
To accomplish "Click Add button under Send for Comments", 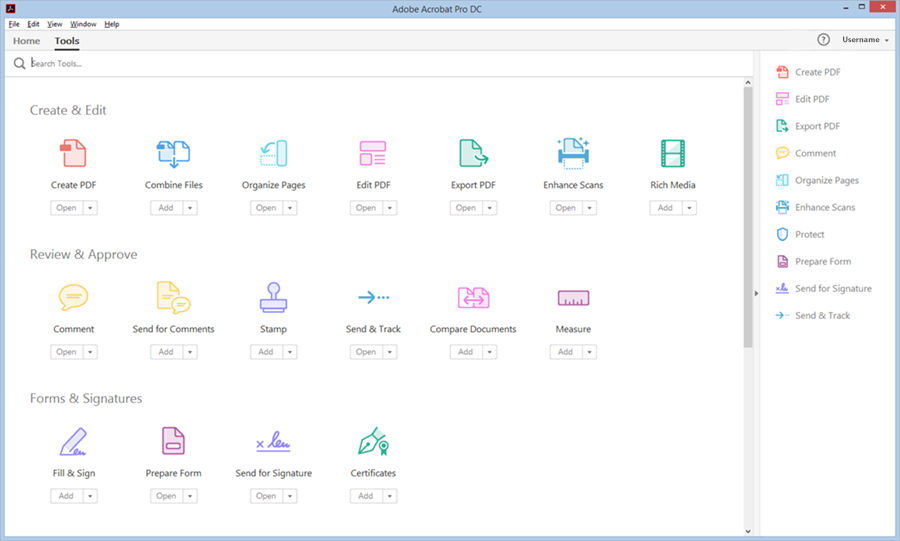I will [x=166, y=352].
